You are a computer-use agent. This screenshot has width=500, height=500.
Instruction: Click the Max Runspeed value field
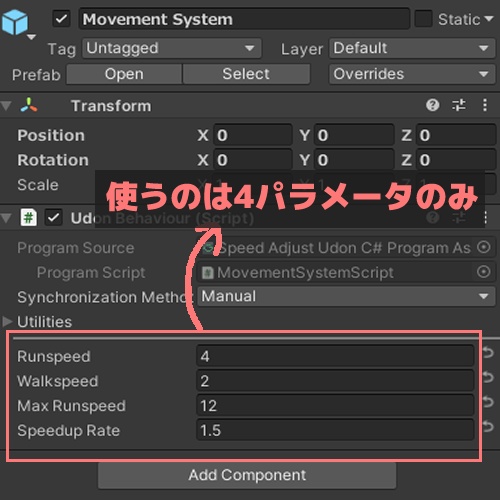pyautogui.click(x=335, y=405)
